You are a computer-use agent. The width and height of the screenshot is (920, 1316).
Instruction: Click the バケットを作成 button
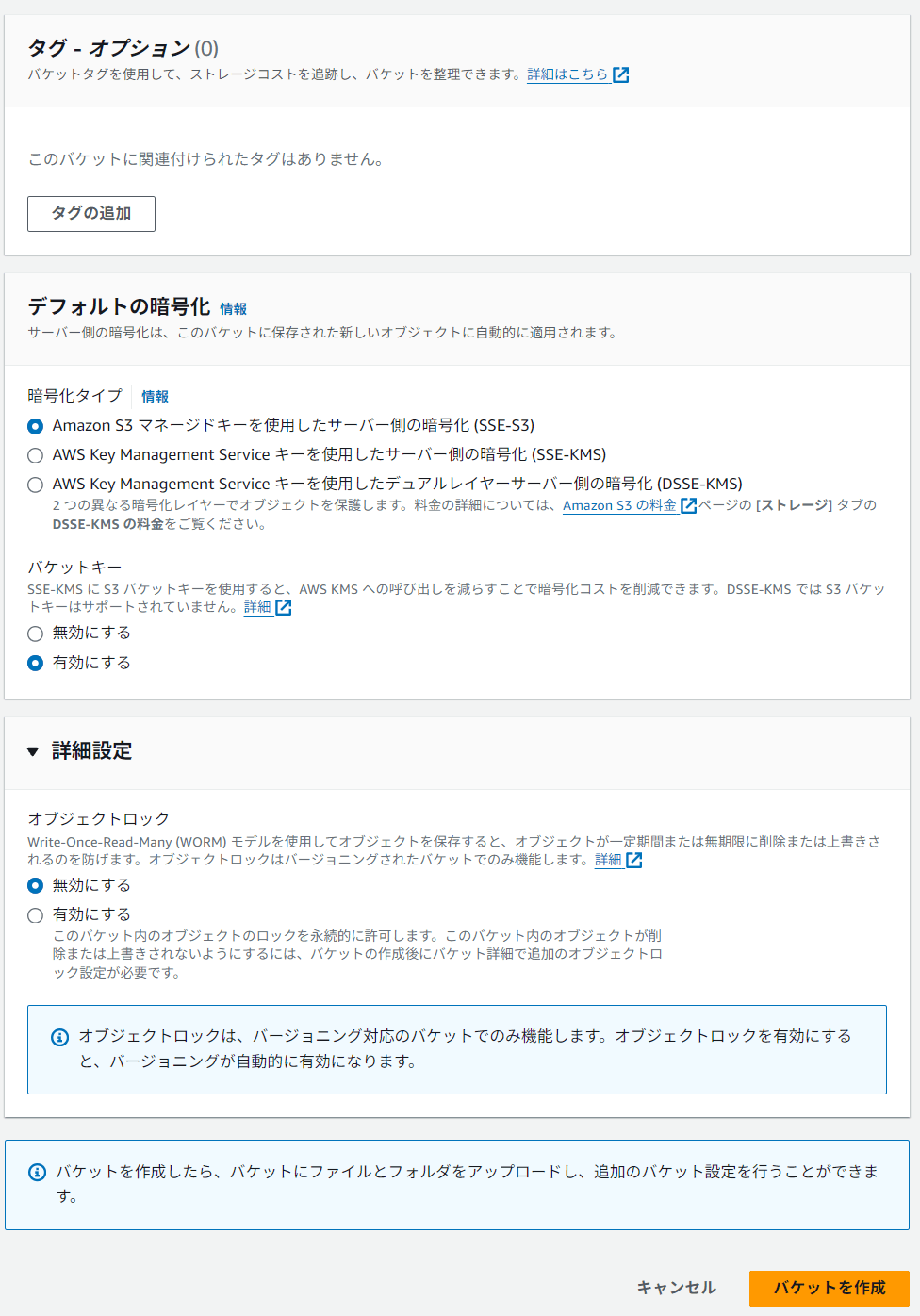pyautogui.click(x=830, y=1288)
